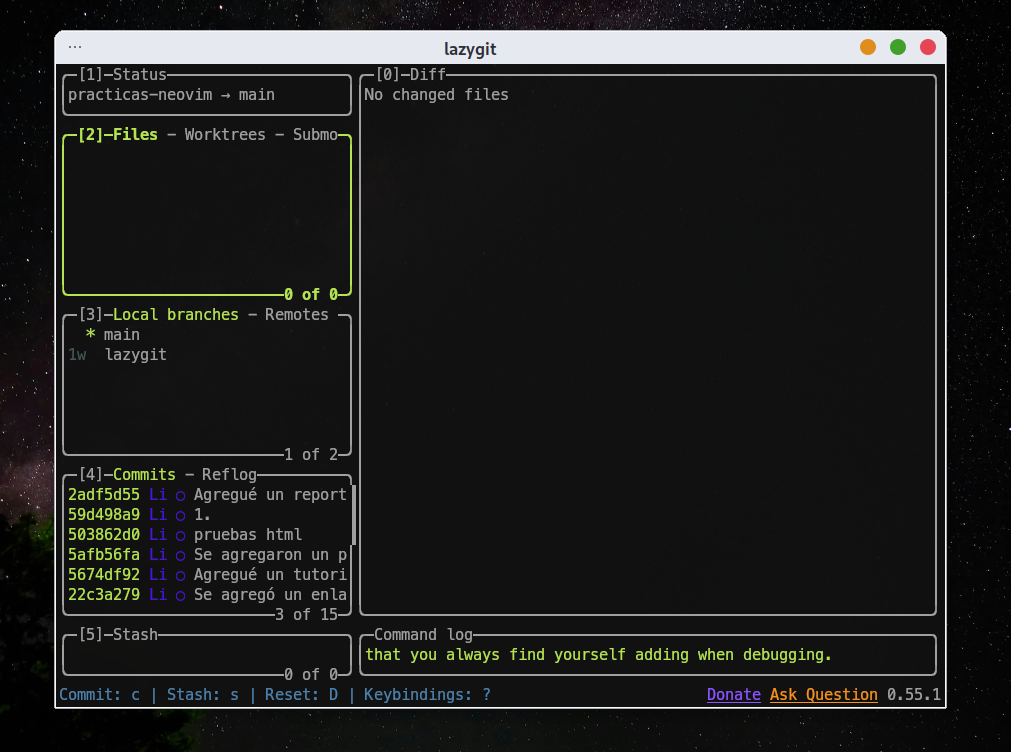This screenshot has height=752, width=1011.
Task: Switch to the Worktrees tab
Action: point(225,134)
